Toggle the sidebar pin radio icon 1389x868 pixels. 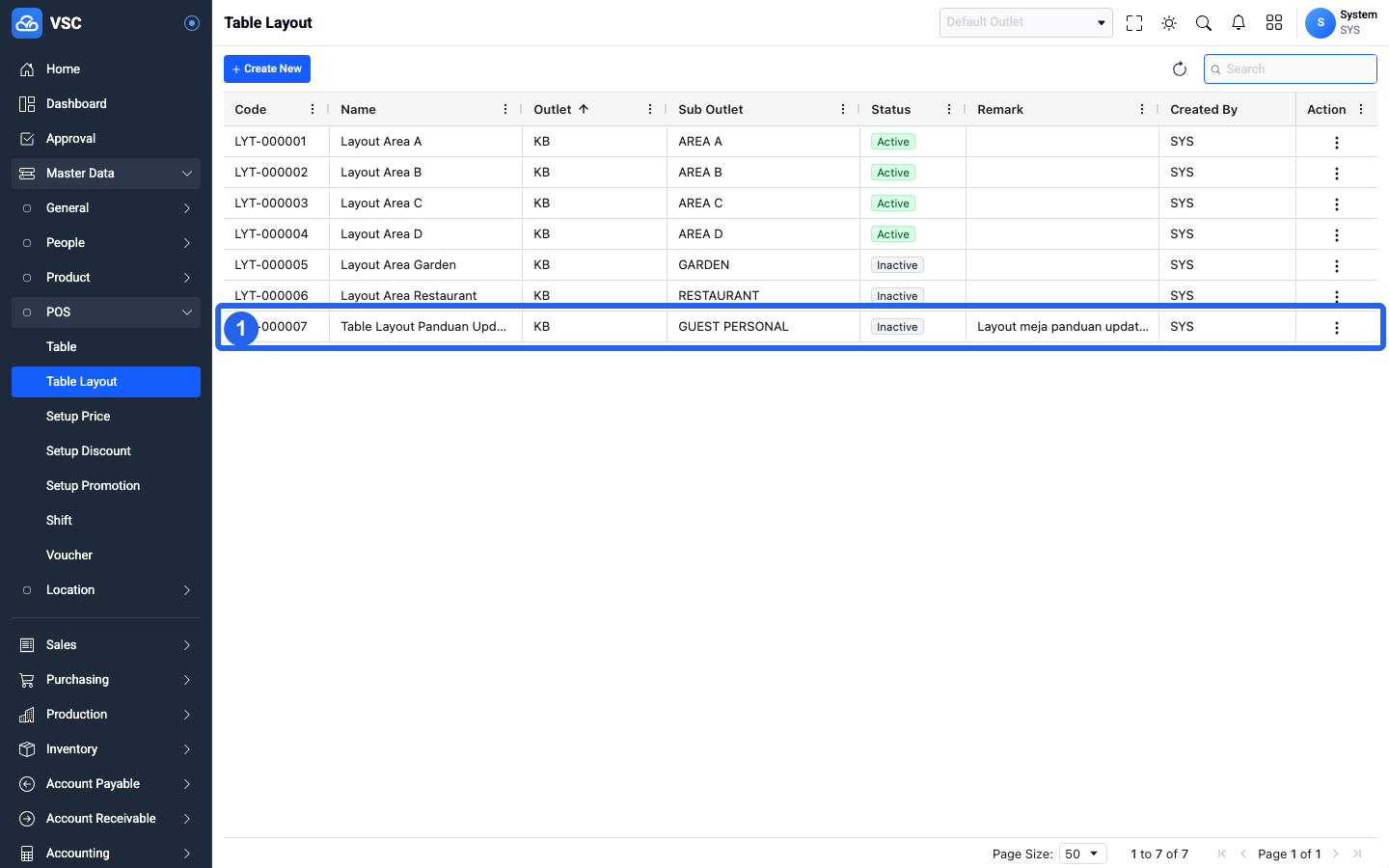pos(192,23)
